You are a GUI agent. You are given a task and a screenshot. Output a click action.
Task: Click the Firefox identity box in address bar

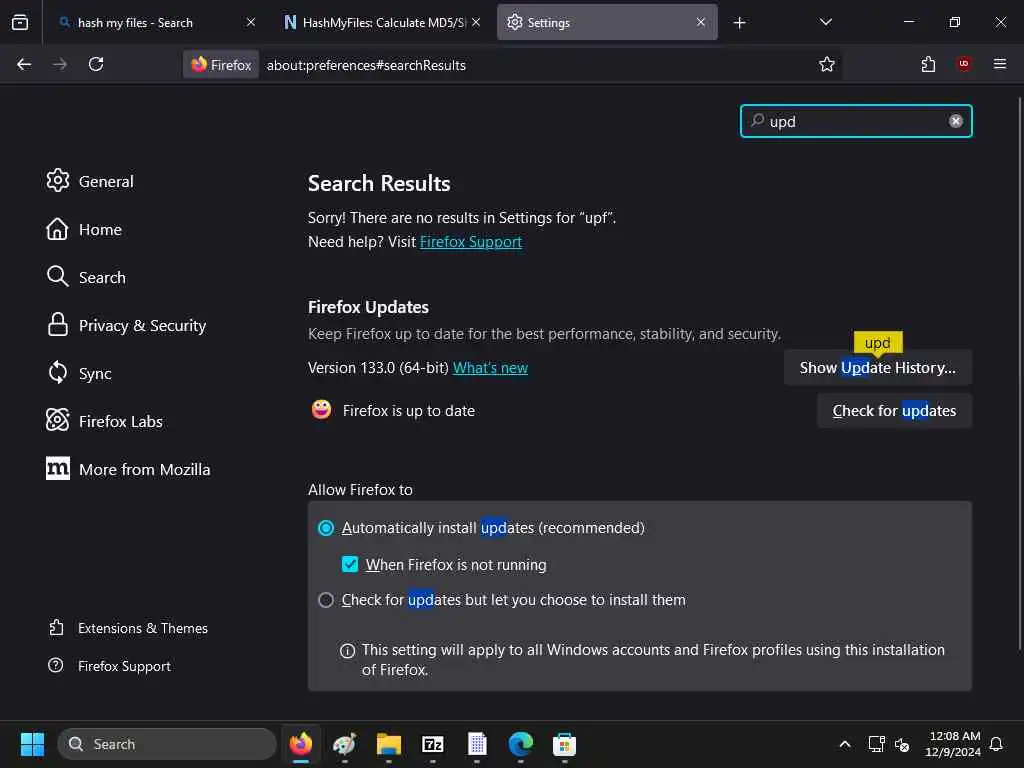coord(221,65)
